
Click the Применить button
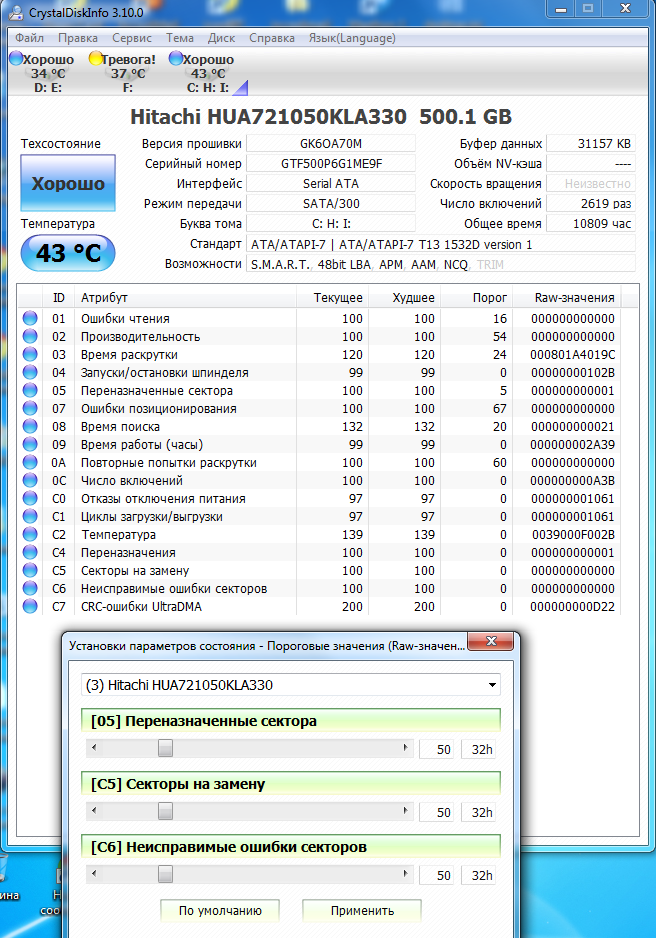click(x=362, y=910)
